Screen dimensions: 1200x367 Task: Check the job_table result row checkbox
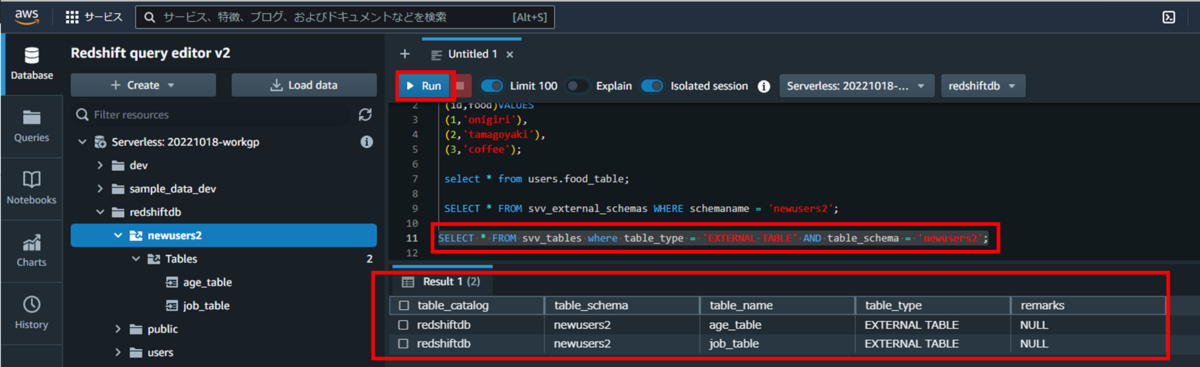click(404, 343)
